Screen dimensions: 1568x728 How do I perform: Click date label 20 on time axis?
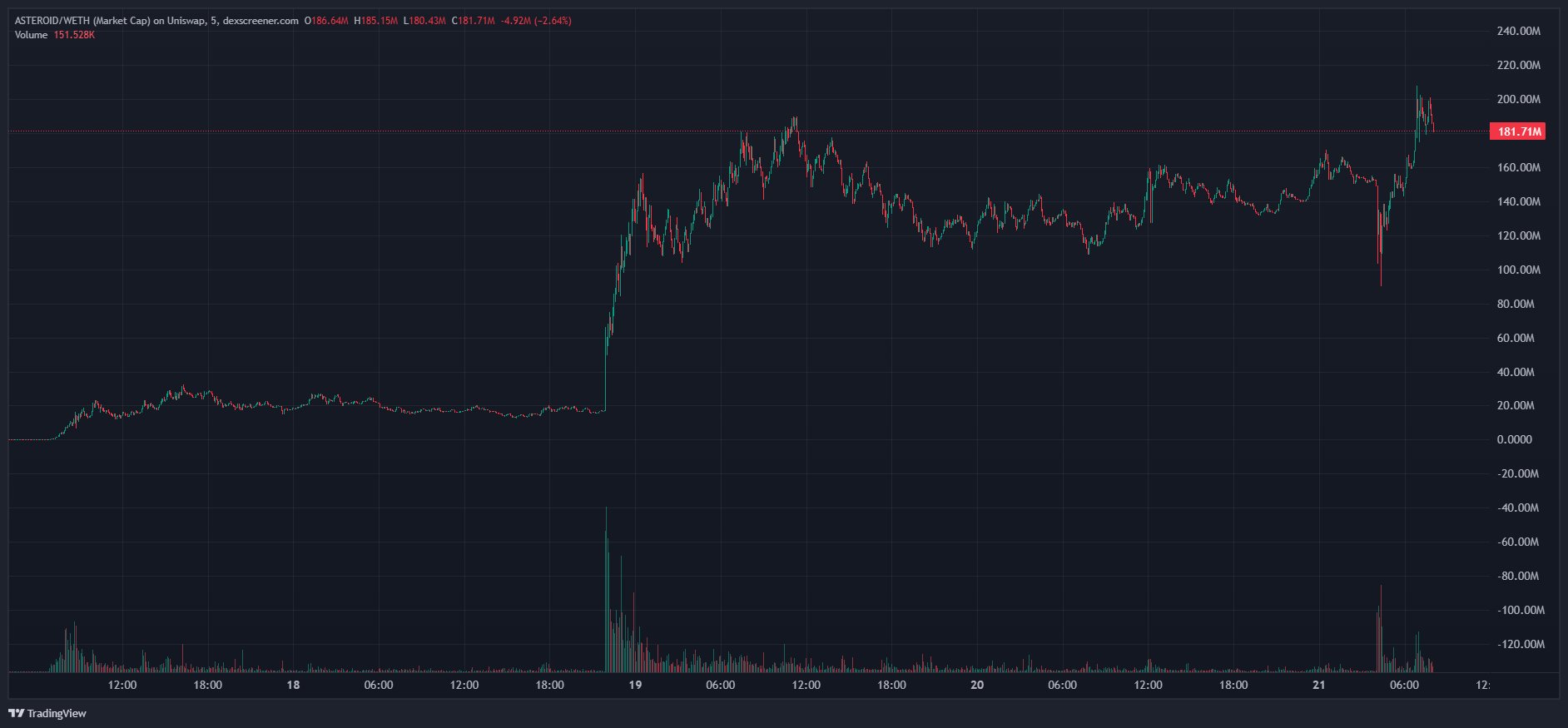pyautogui.click(x=977, y=685)
